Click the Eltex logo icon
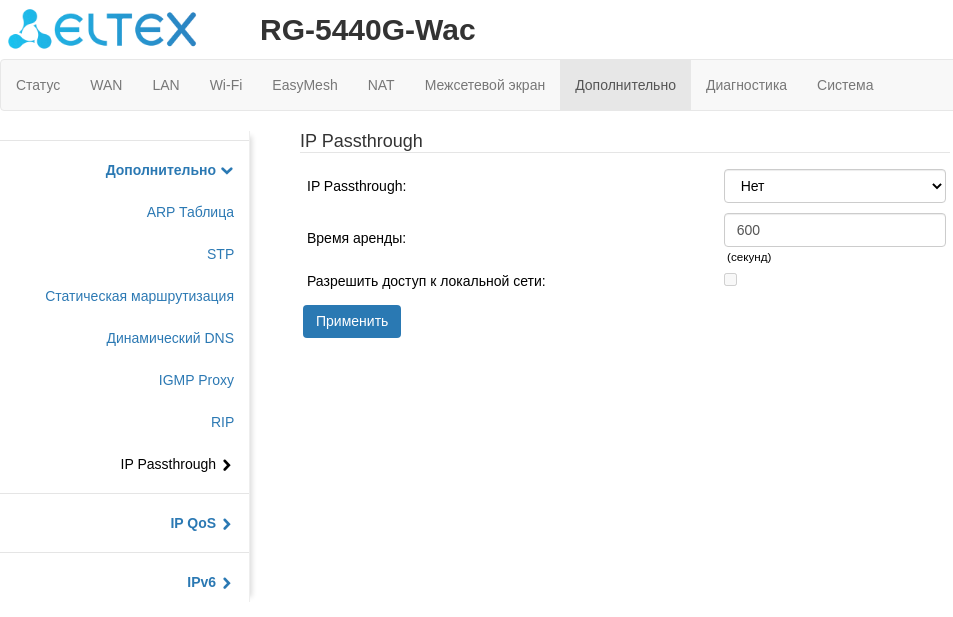 tap(30, 30)
